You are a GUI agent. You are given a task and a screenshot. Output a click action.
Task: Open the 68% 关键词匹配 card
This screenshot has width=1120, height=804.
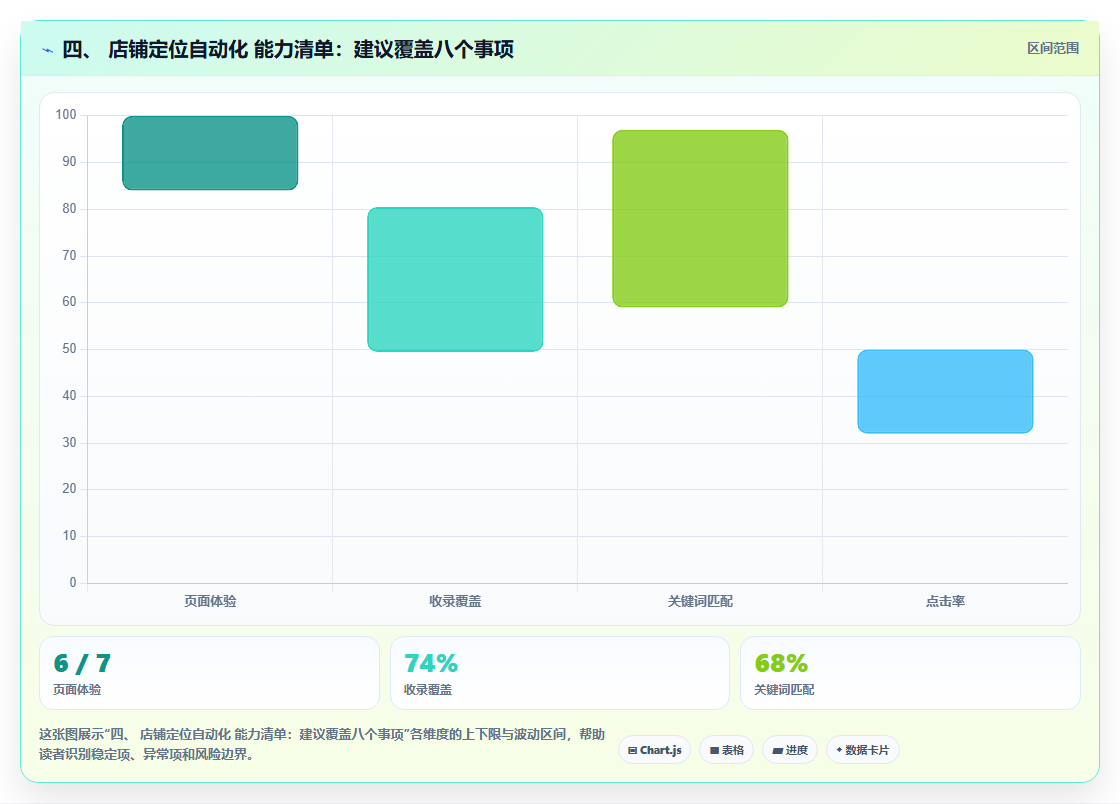click(911, 673)
